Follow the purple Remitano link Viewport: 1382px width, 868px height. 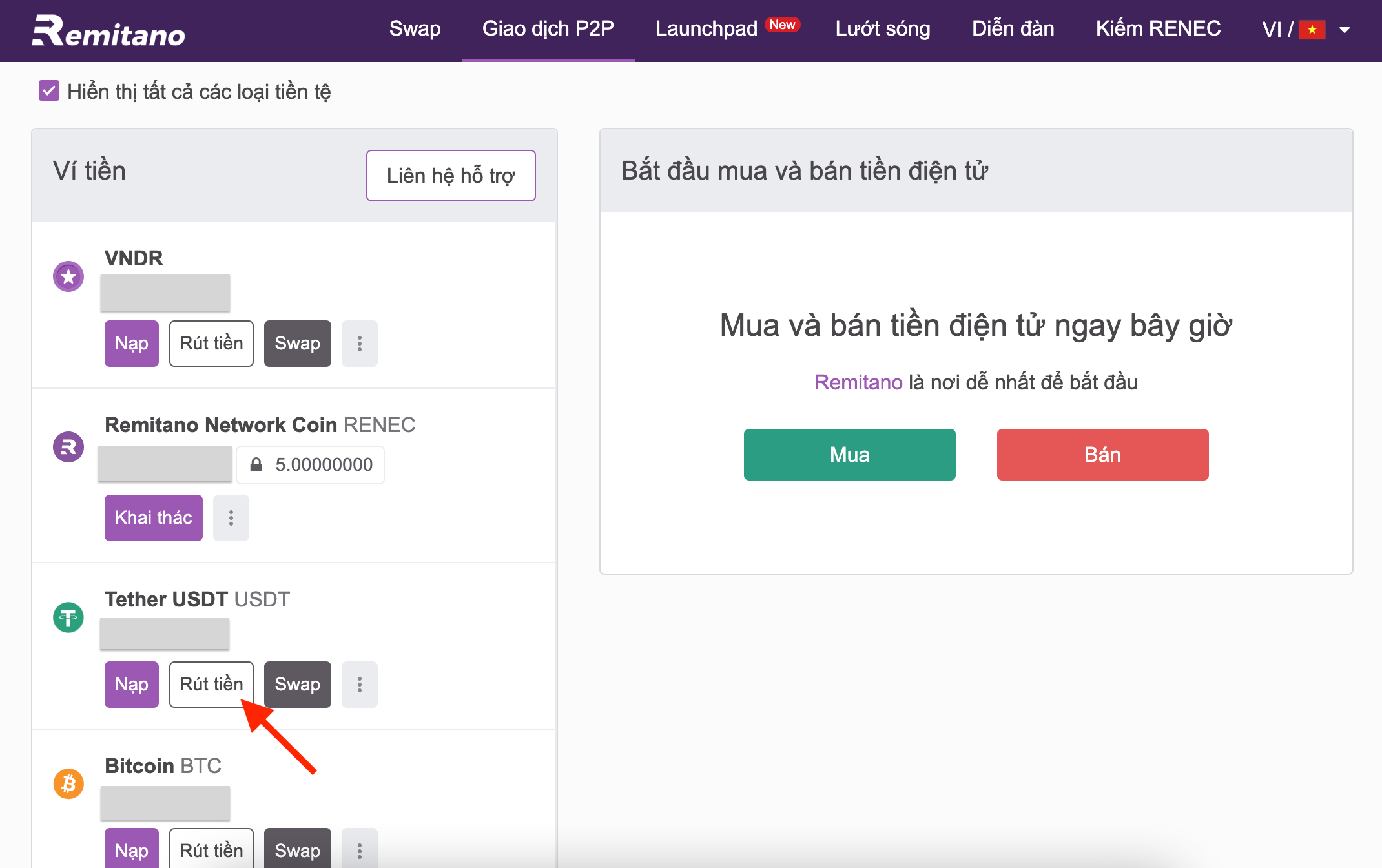[x=858, y=382]
